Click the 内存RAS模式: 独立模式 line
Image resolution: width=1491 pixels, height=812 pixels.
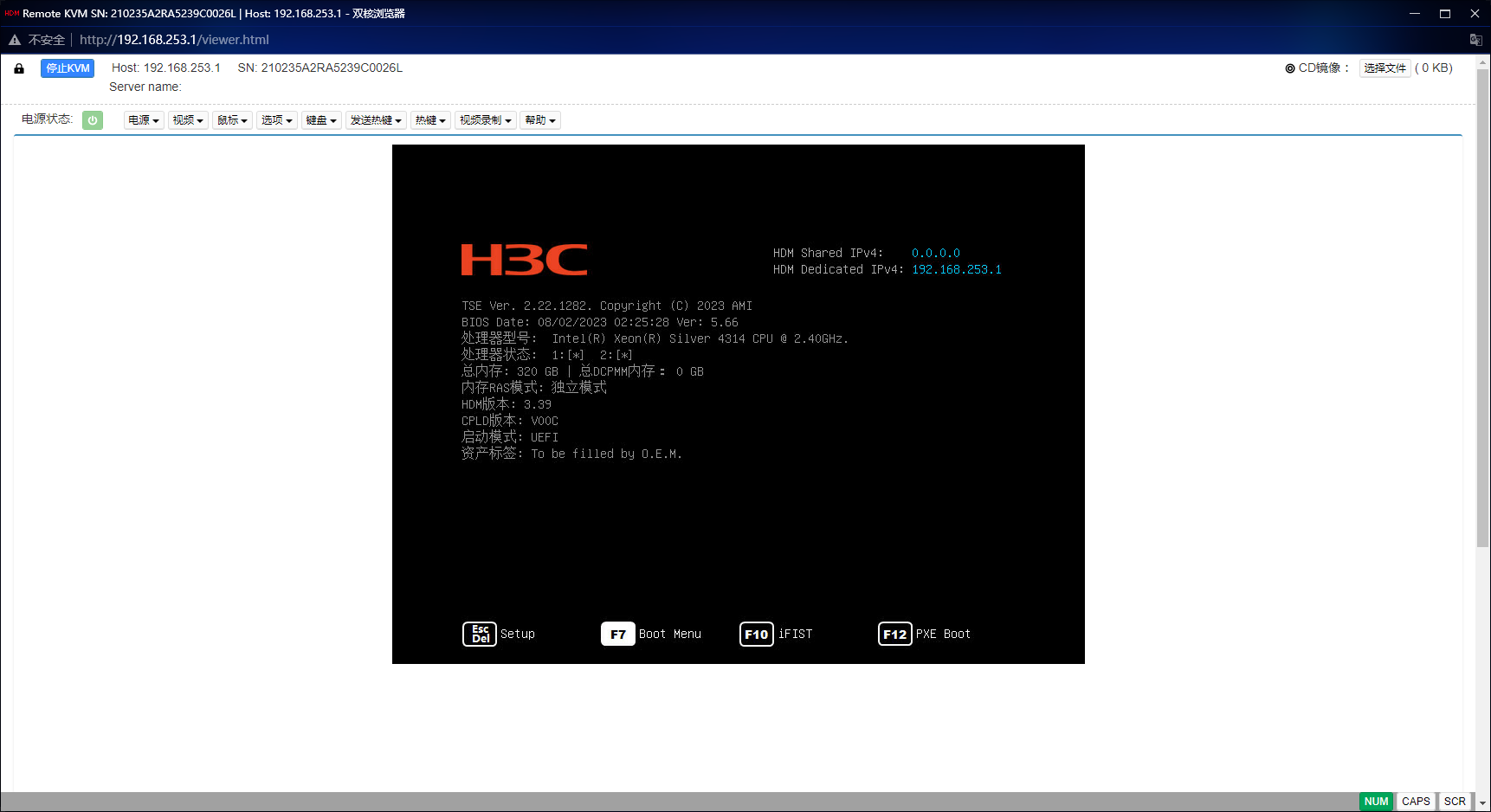(x=534, y=388)
